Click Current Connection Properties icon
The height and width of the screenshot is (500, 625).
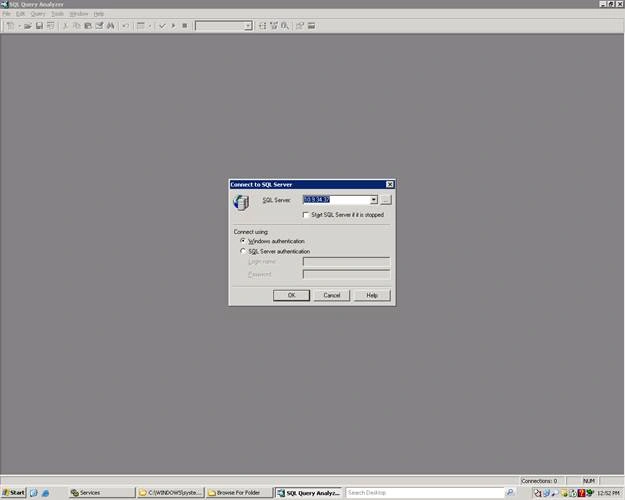pos(300,26)
